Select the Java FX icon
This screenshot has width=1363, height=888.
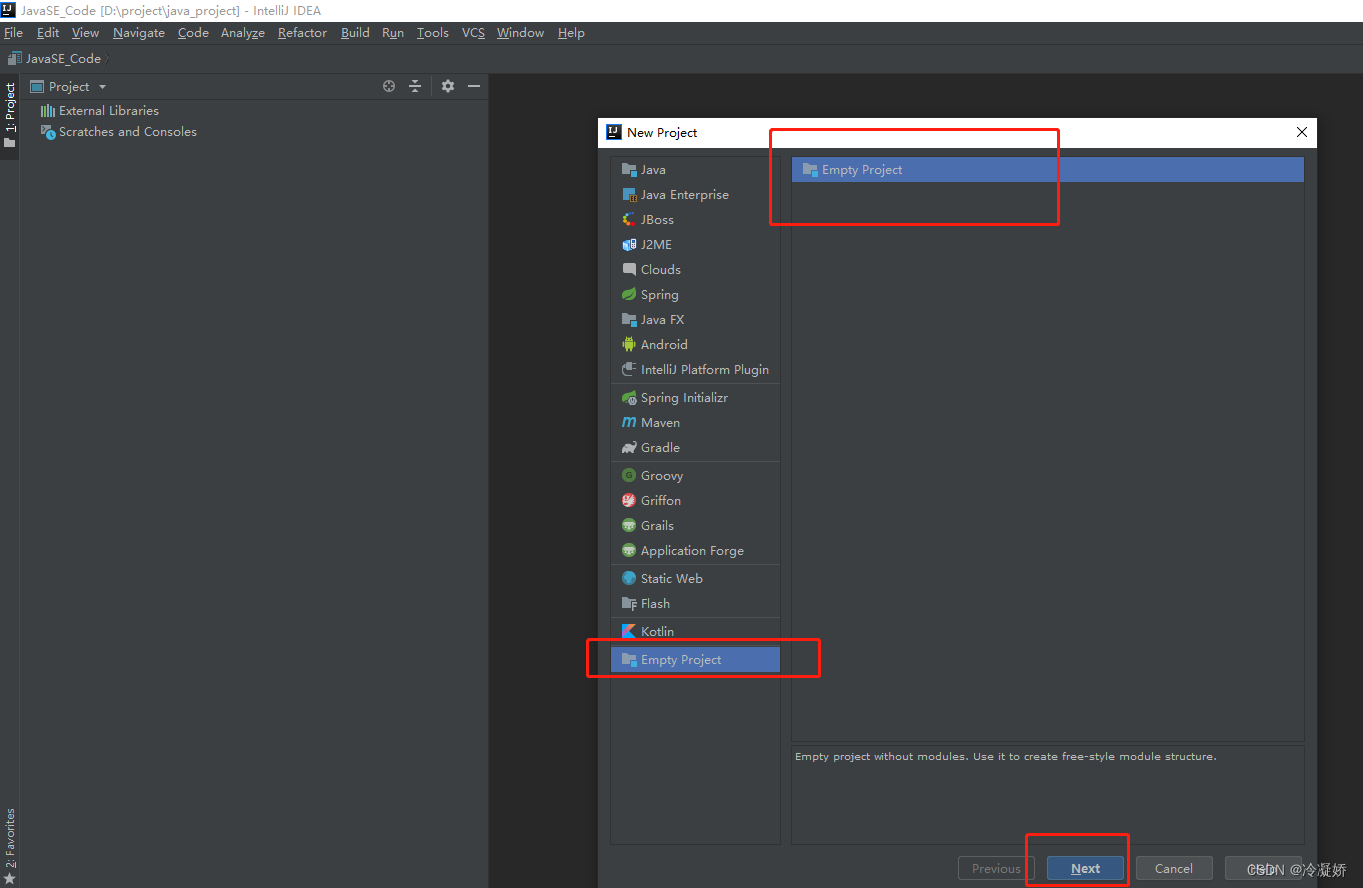tap(629, 320)
